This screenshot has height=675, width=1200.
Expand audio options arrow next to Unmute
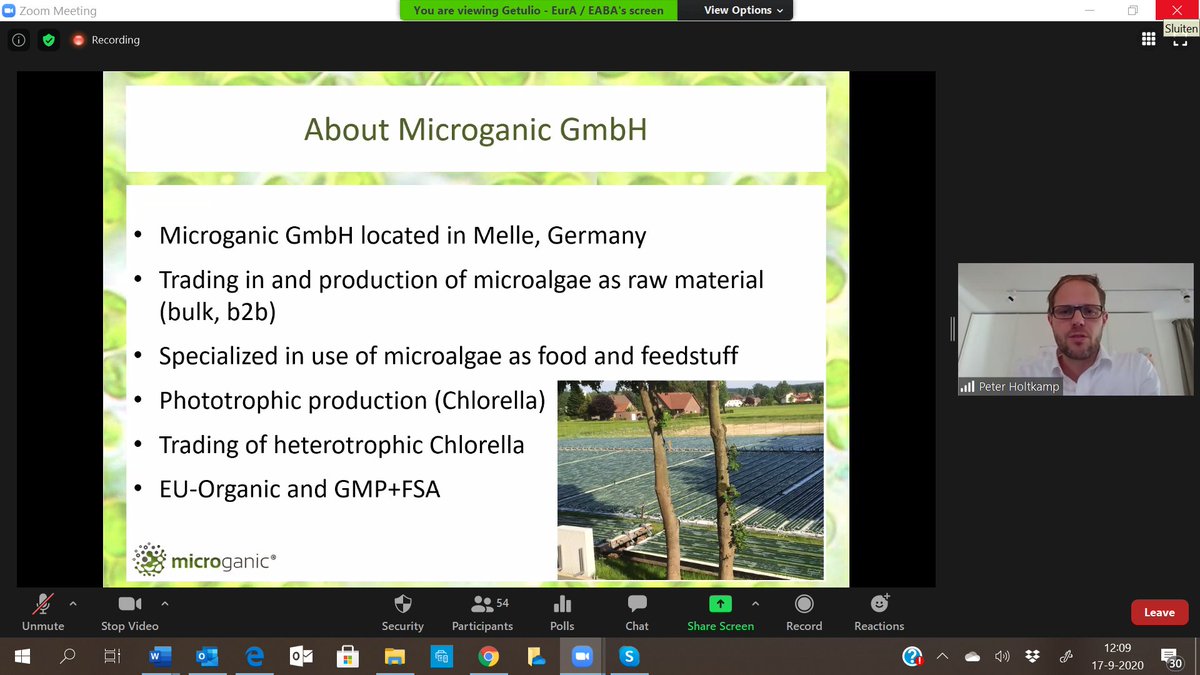coord(72,604)
